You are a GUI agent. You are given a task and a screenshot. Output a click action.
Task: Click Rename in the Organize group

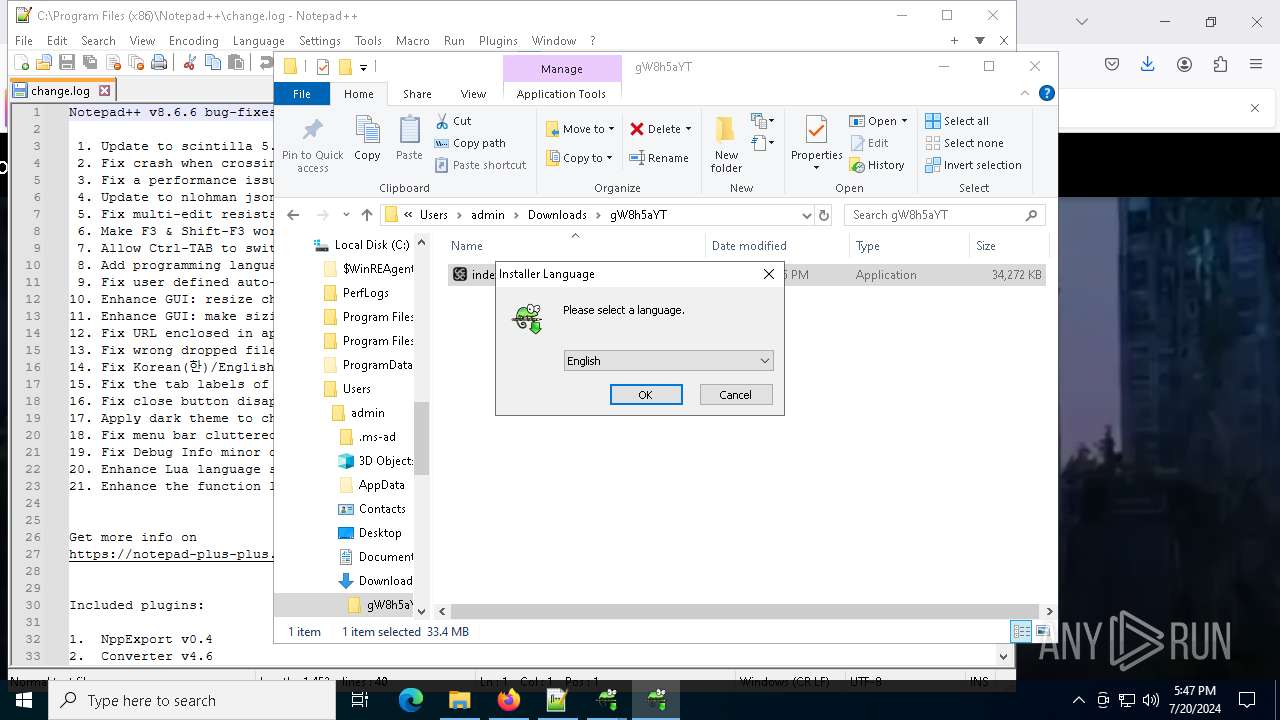pyautogui.click(x=659, y=158)
